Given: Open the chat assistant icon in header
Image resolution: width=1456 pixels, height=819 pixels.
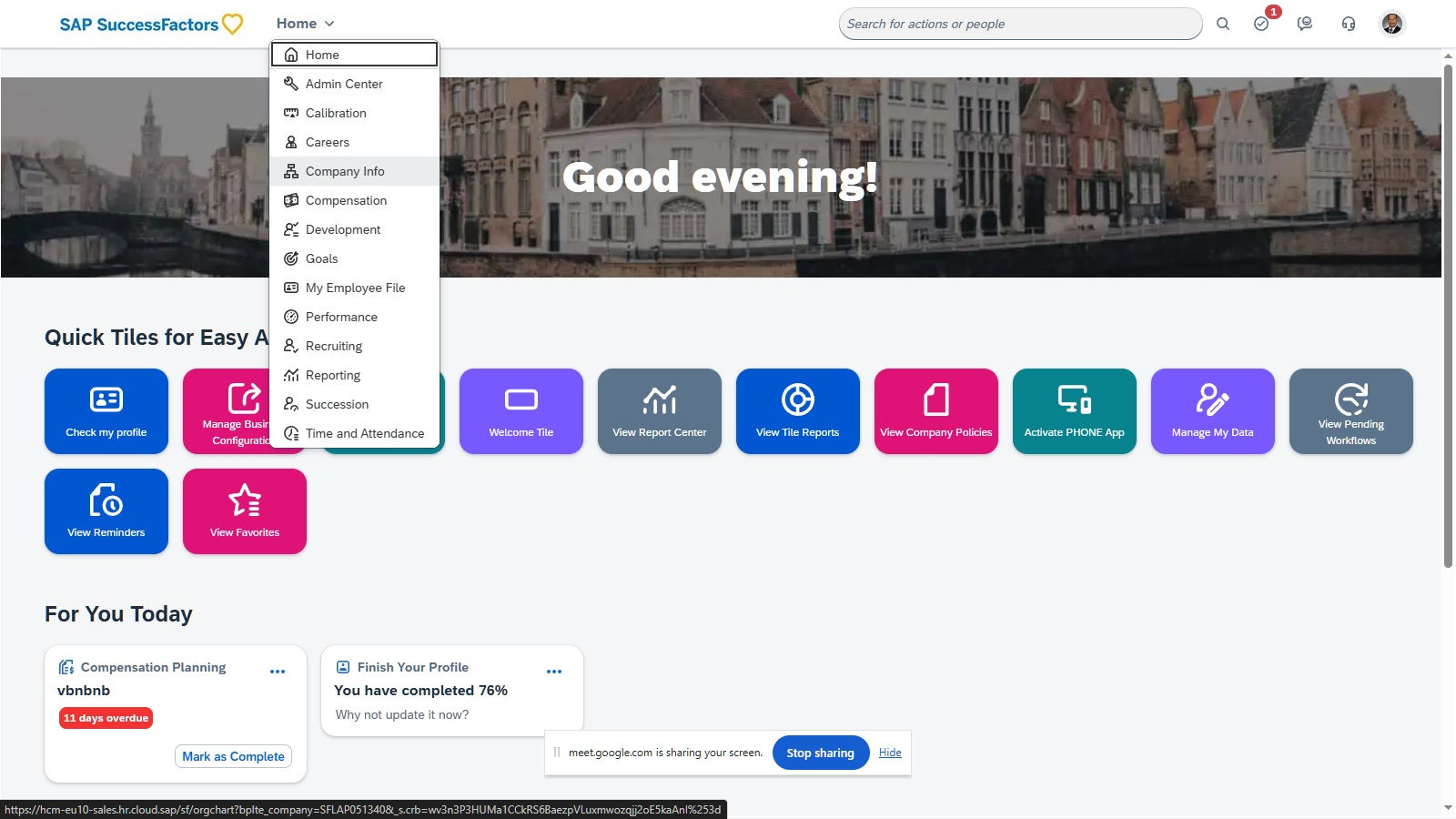Looking at the screenshot, I should tap(1305, 25).
